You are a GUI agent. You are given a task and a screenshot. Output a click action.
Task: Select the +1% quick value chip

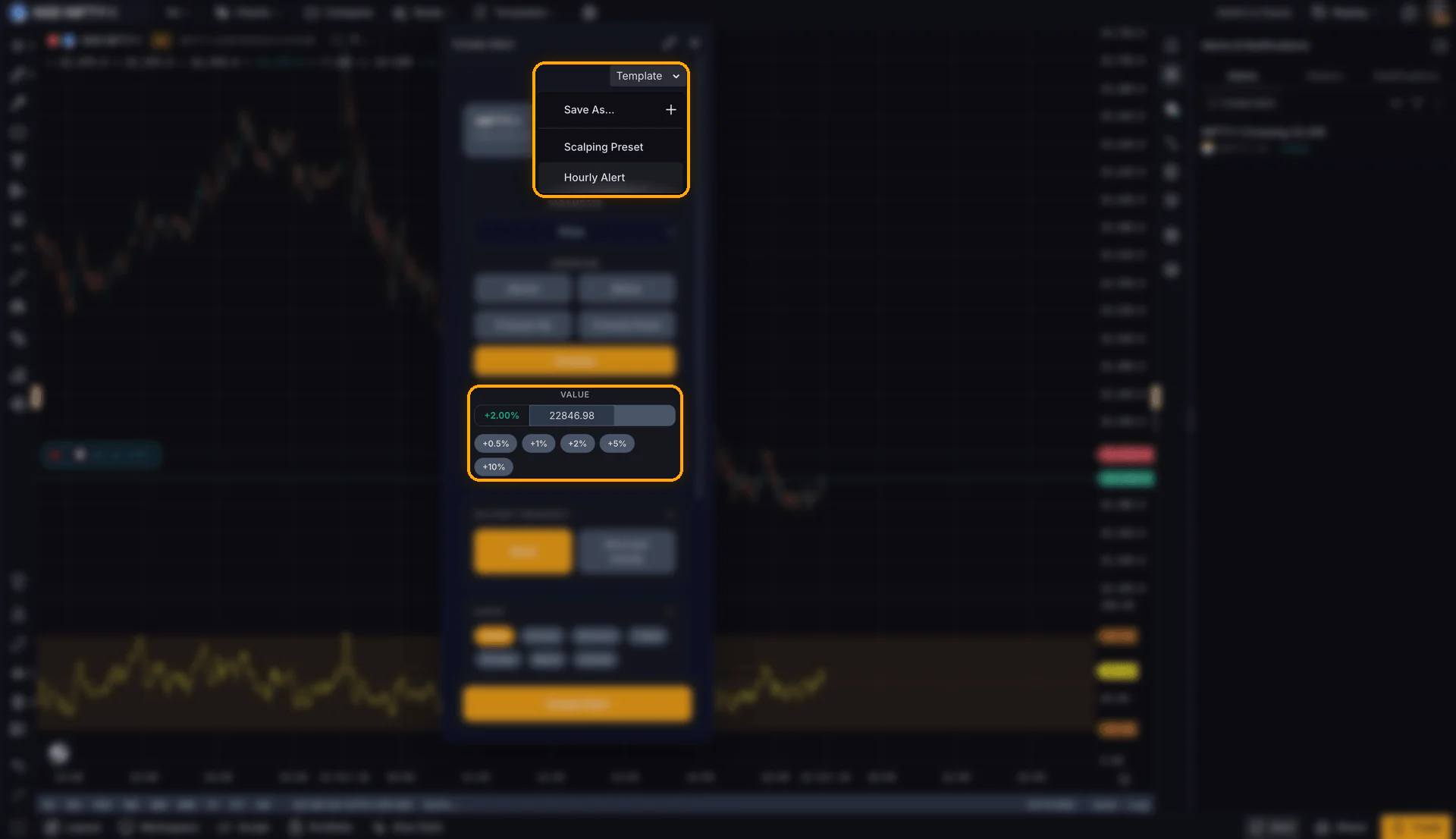tap(538, 444)
